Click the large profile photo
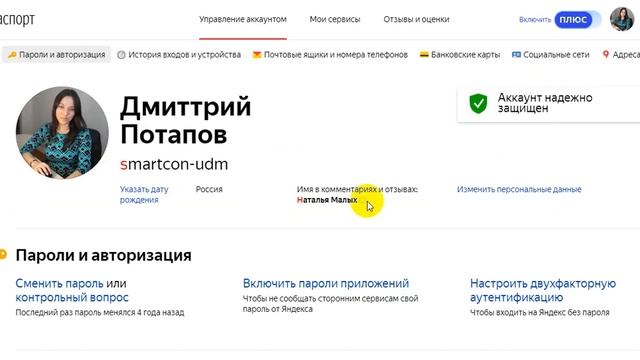640x360 pixels. (62, 133)
